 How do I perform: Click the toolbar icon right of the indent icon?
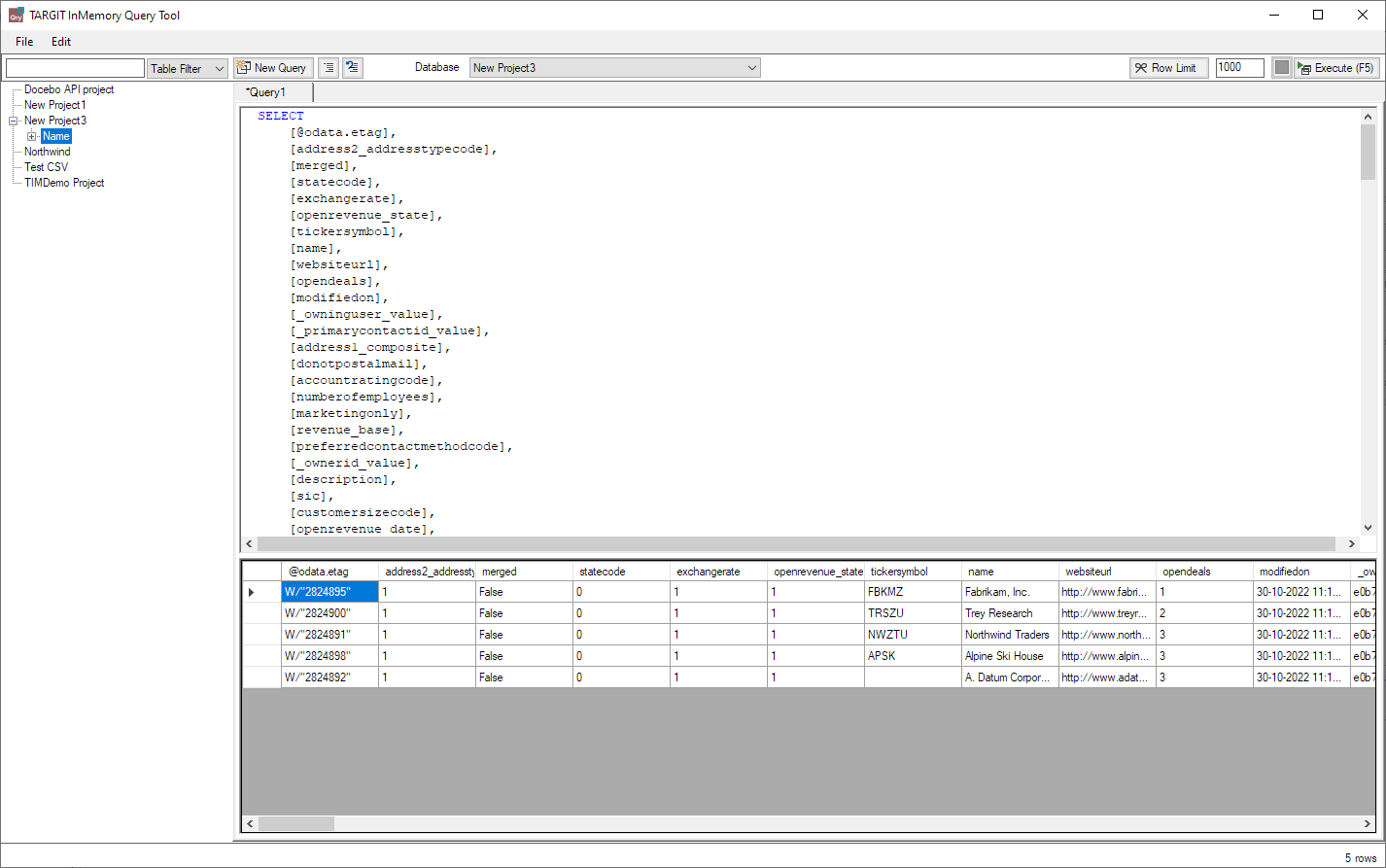pyautogui.click(x=353, y=68)
